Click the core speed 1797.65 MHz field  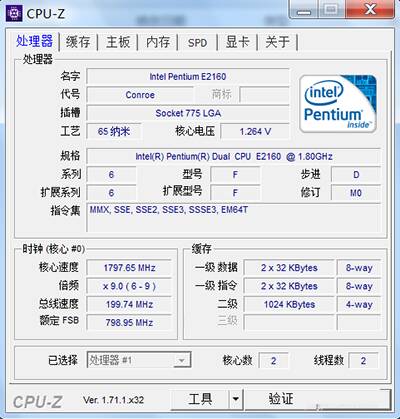129,268
